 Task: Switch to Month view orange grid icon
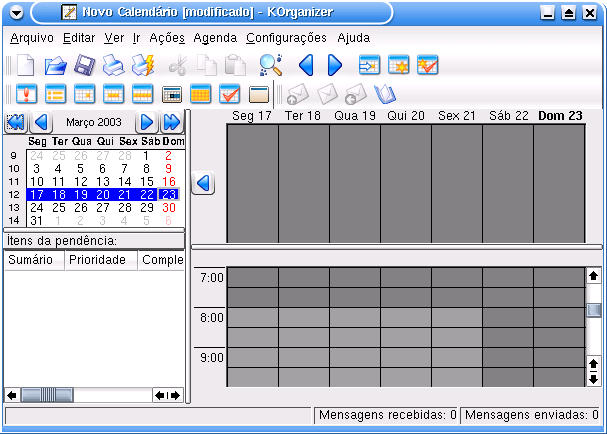point(201,94)
